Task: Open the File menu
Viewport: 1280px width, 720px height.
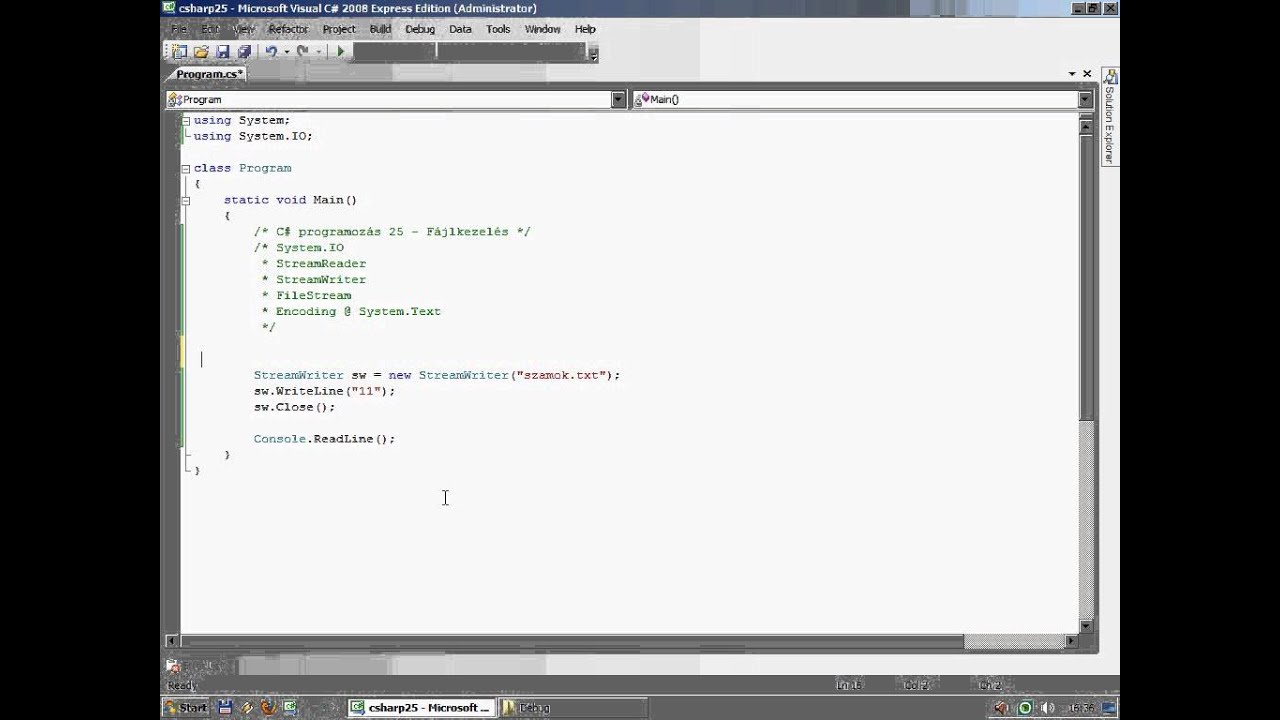Action: pyautogui.click(x=178, y=29)
